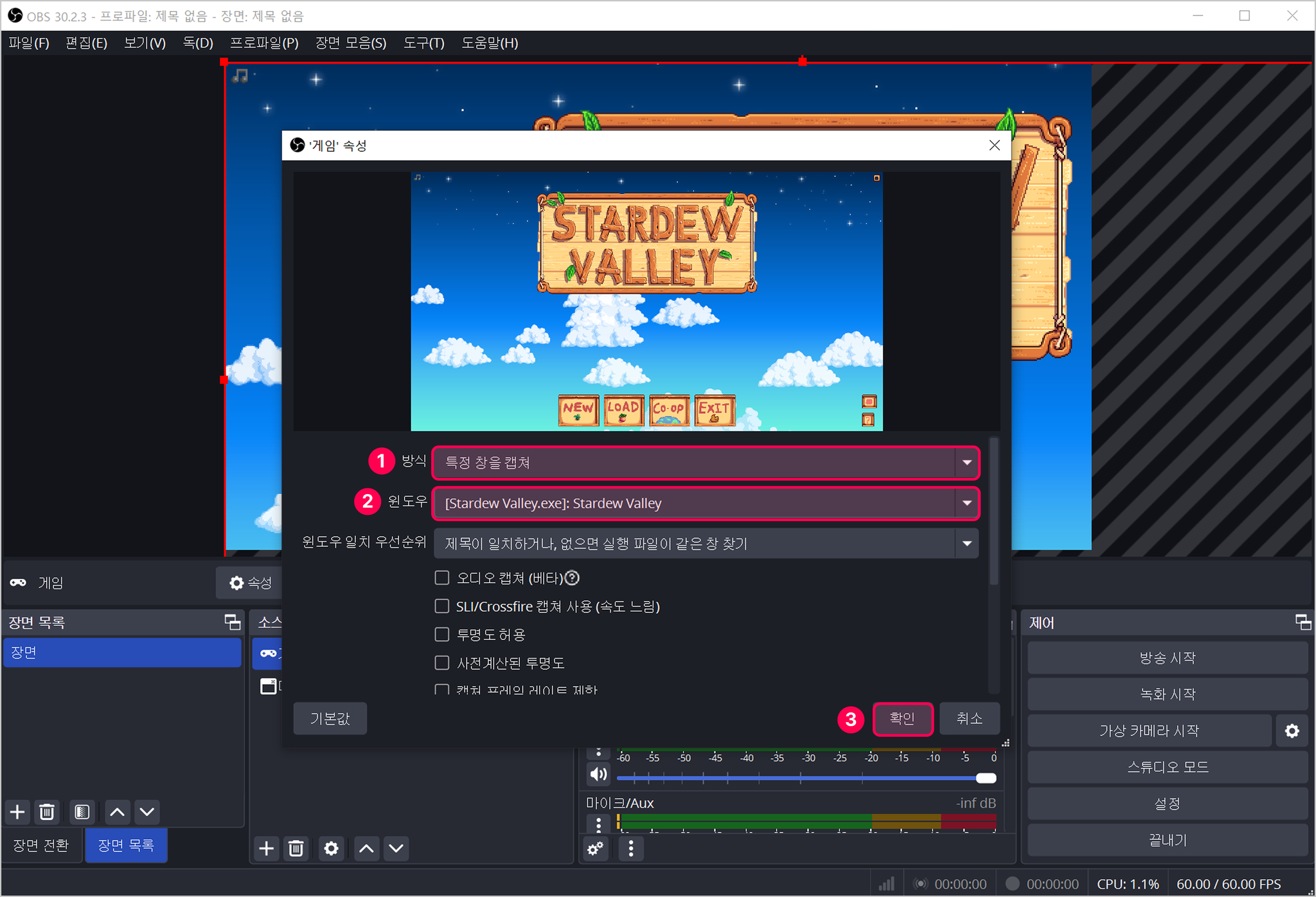Remove selected source with trash icon

[296, 848]
